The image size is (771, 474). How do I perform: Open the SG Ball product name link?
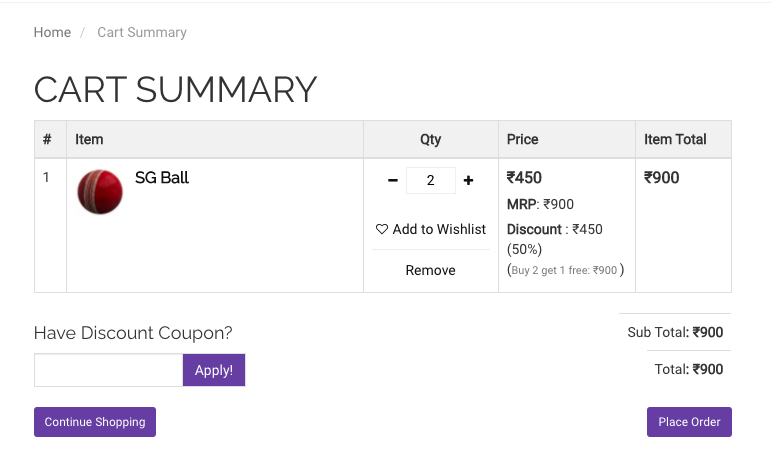pyautogui.click(x=162, y=178)
